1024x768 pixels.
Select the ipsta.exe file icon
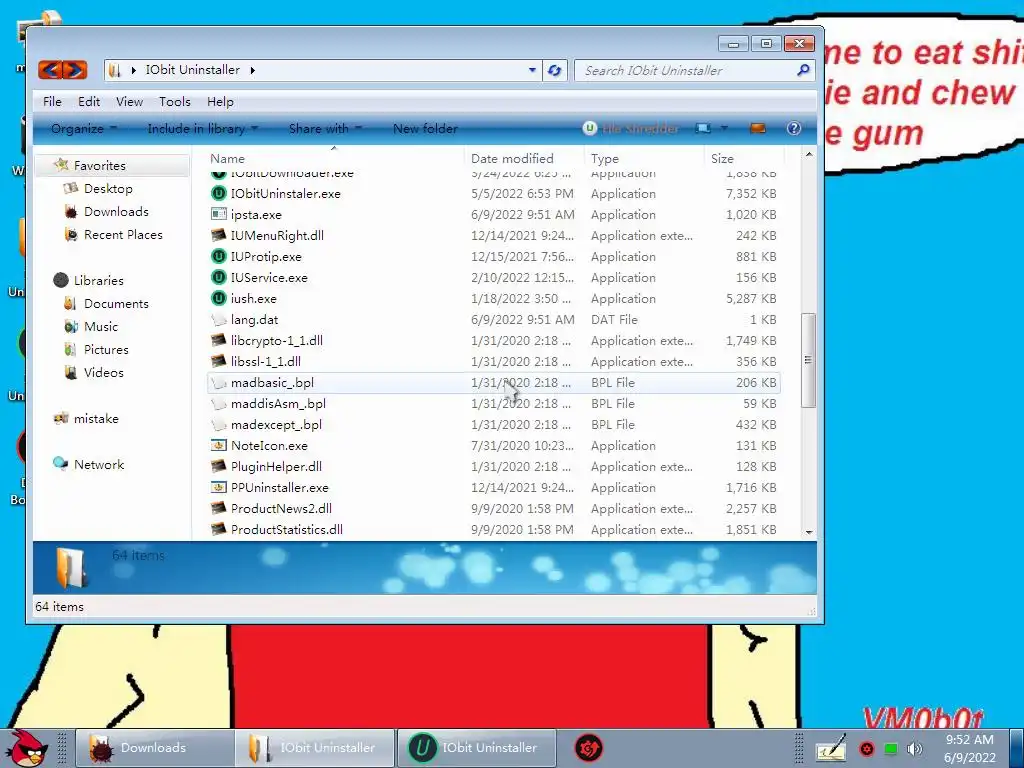coord(219,214)
